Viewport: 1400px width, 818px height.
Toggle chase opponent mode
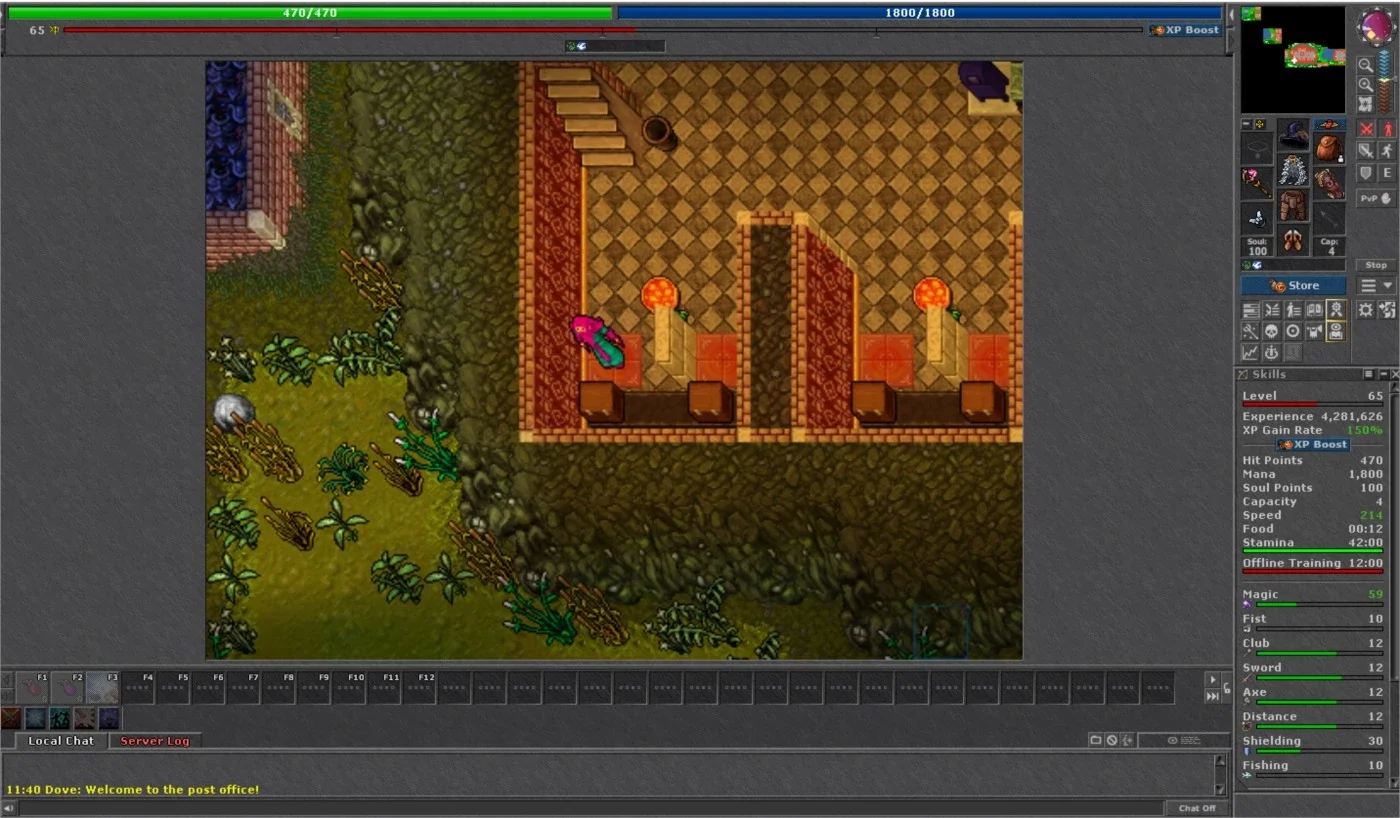[1387, 151]
